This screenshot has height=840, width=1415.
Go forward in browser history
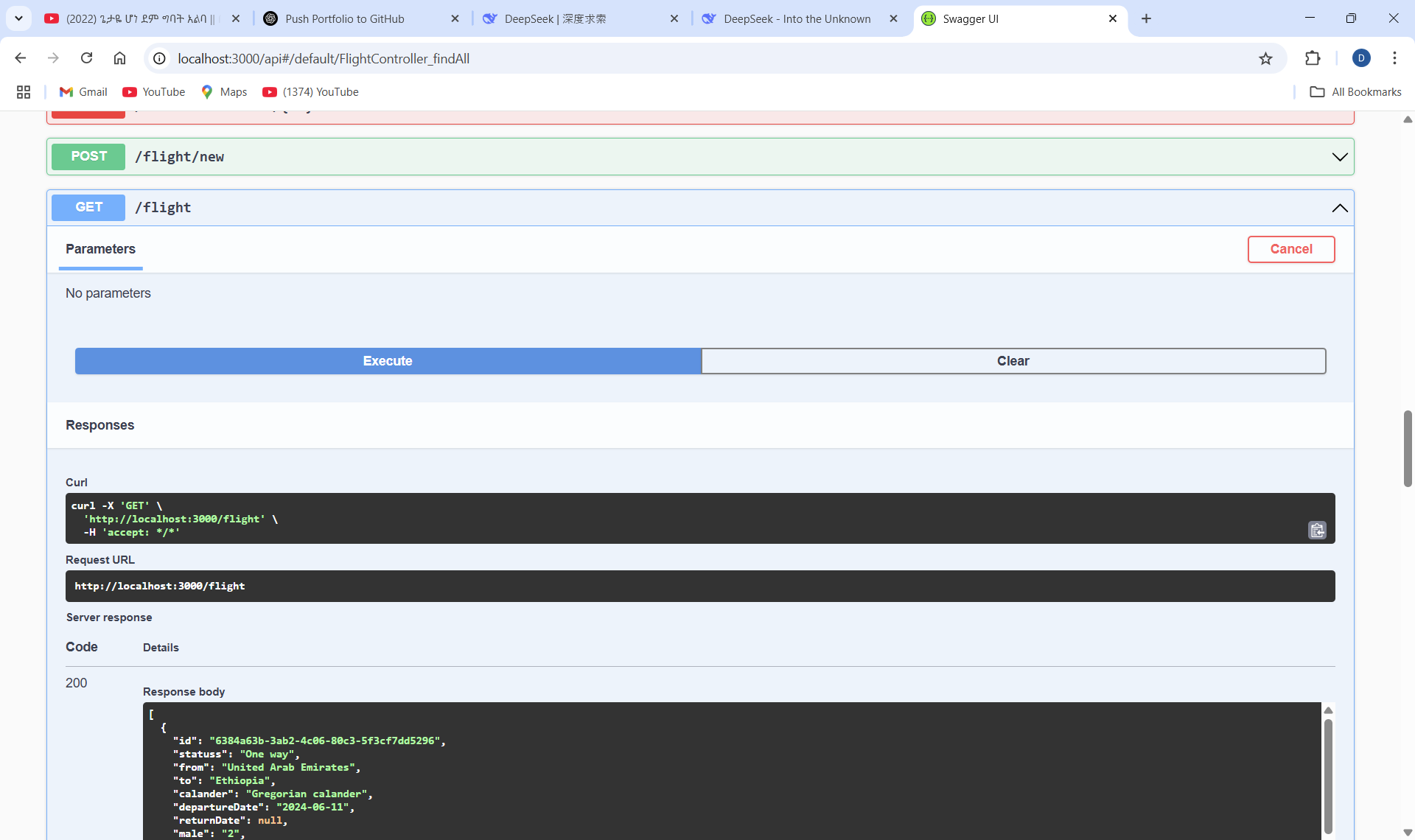tap(53, 58)
